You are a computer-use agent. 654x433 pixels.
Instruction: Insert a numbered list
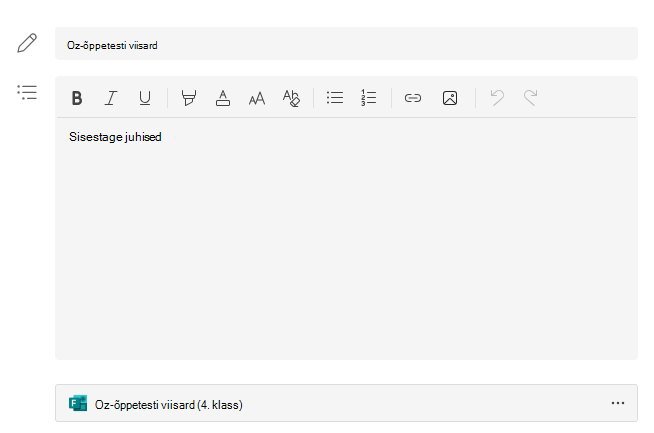(369, 98)
